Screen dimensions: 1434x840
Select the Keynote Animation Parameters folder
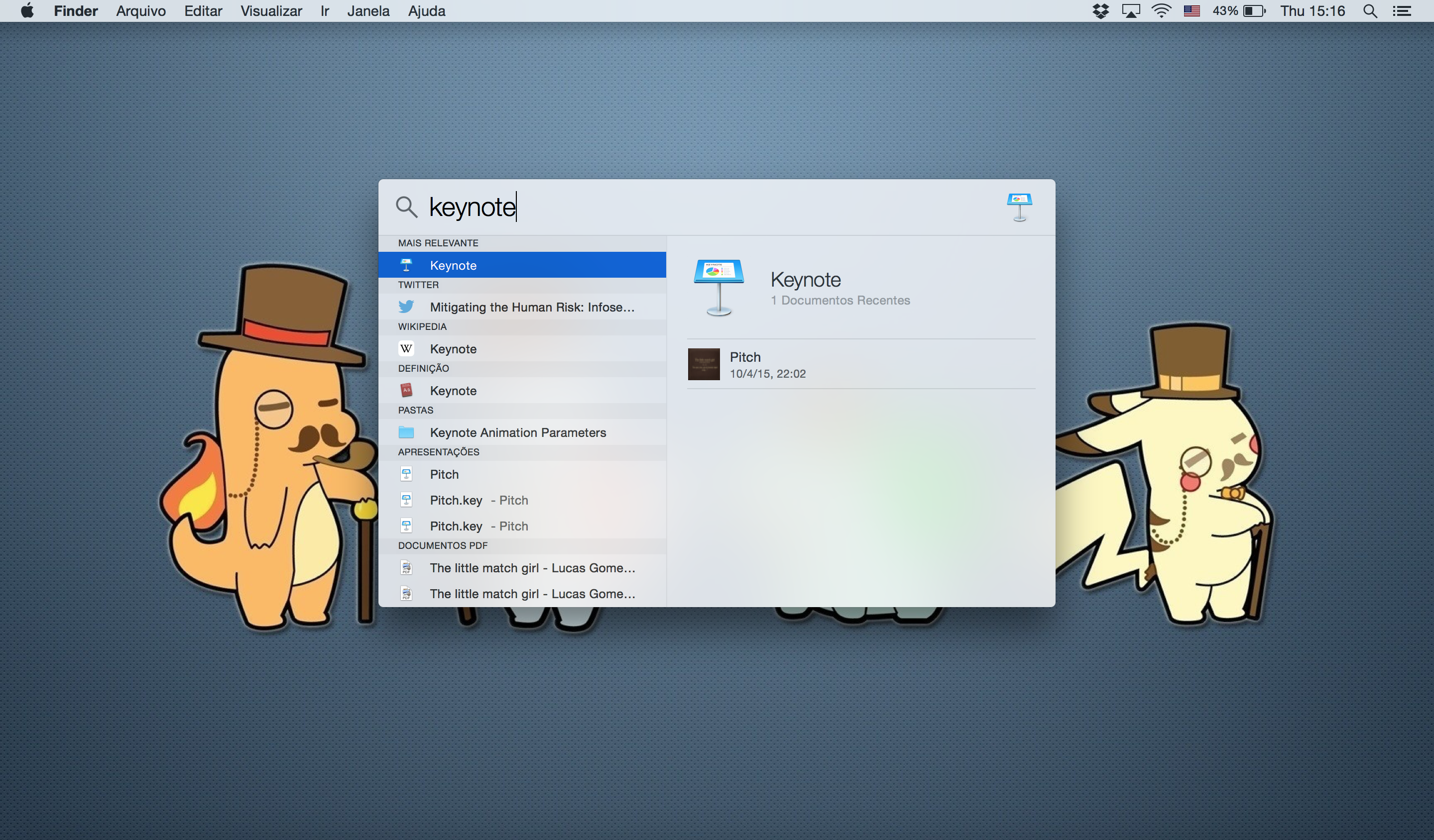pyautogui.click(x=522, y=432)
